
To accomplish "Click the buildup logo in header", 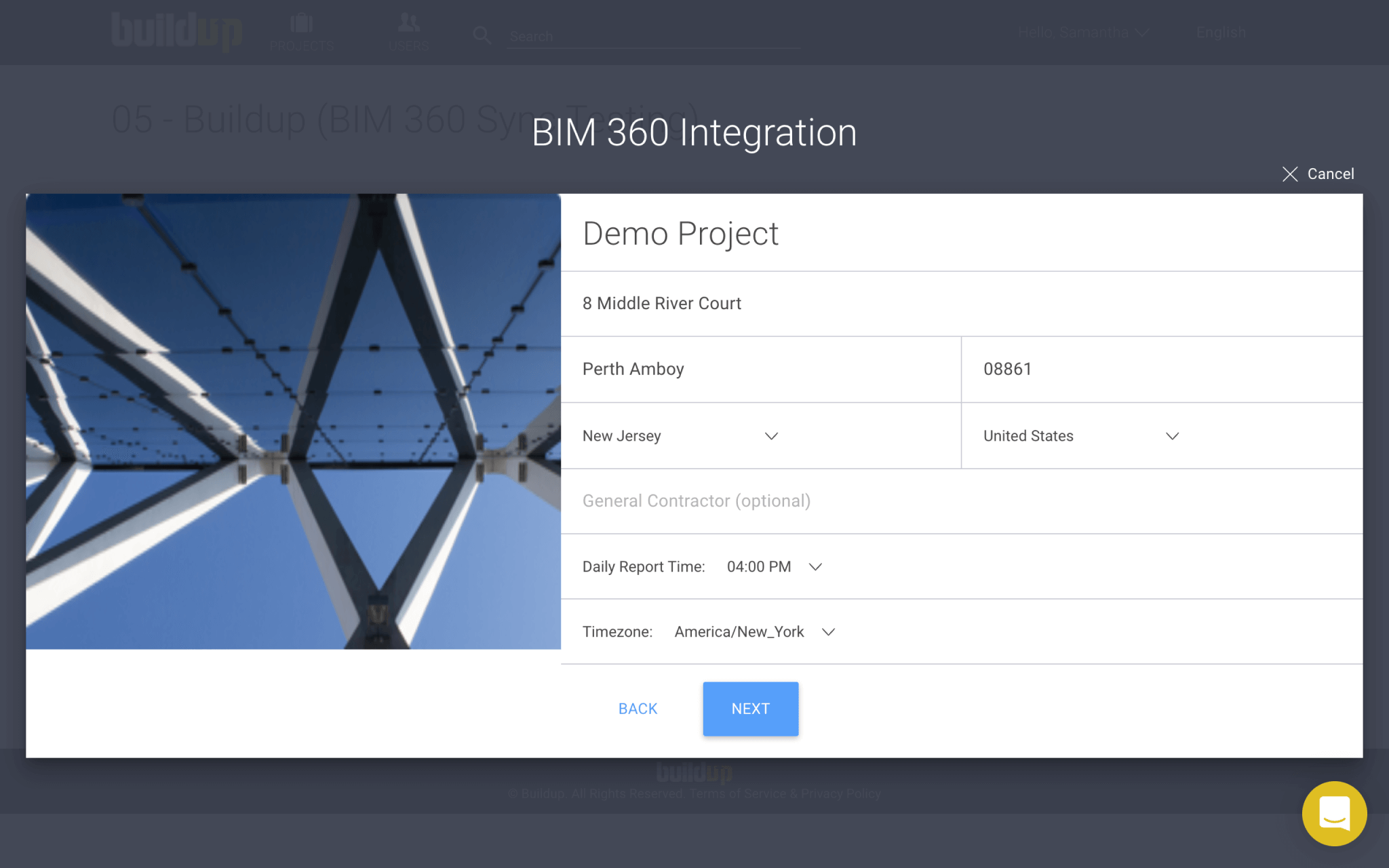I will (x=176, y=31).
